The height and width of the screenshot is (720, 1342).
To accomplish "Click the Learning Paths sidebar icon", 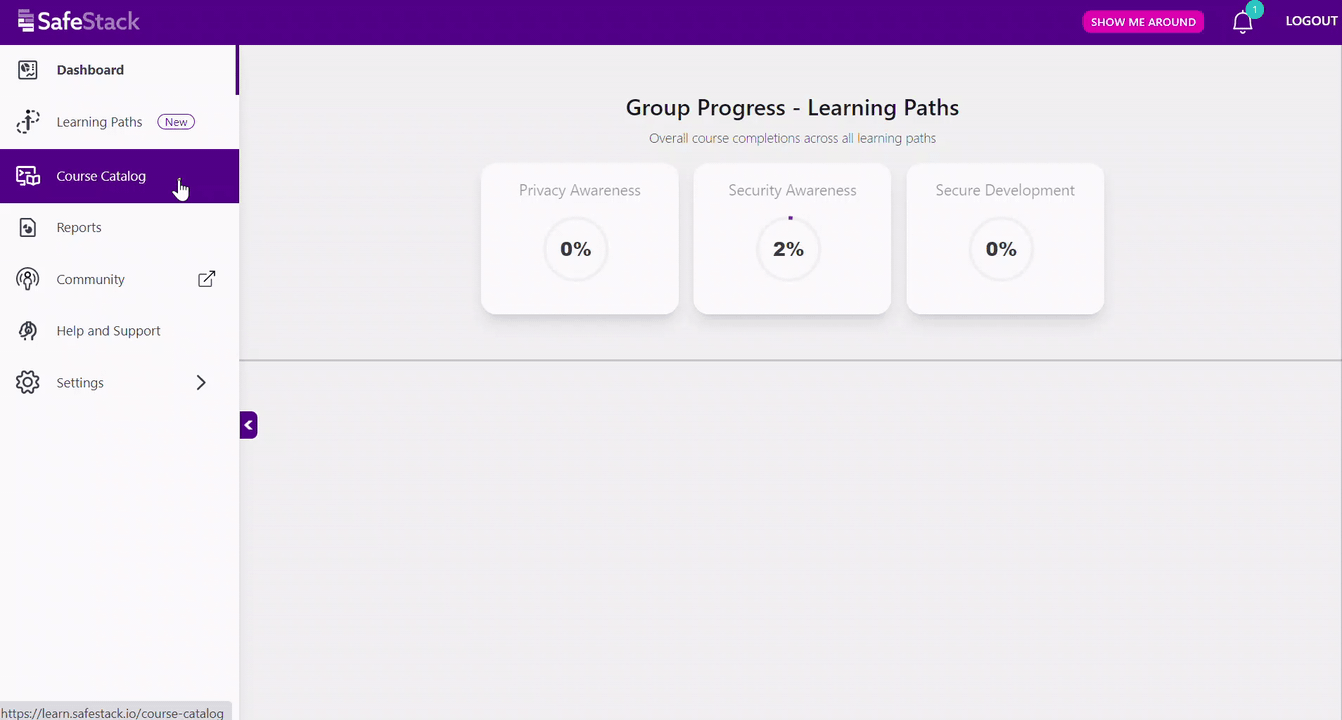I will point(28,122).
